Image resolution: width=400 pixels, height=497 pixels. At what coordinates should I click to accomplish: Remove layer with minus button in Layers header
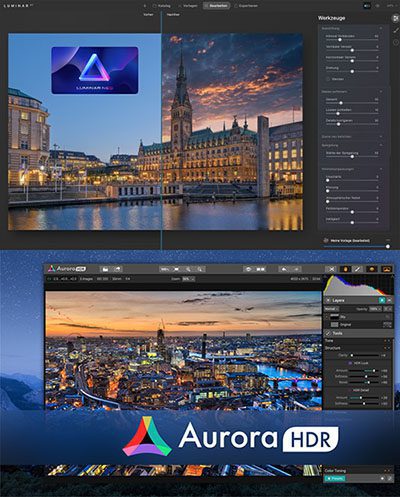pyautogui.click(x=389, y=300)
